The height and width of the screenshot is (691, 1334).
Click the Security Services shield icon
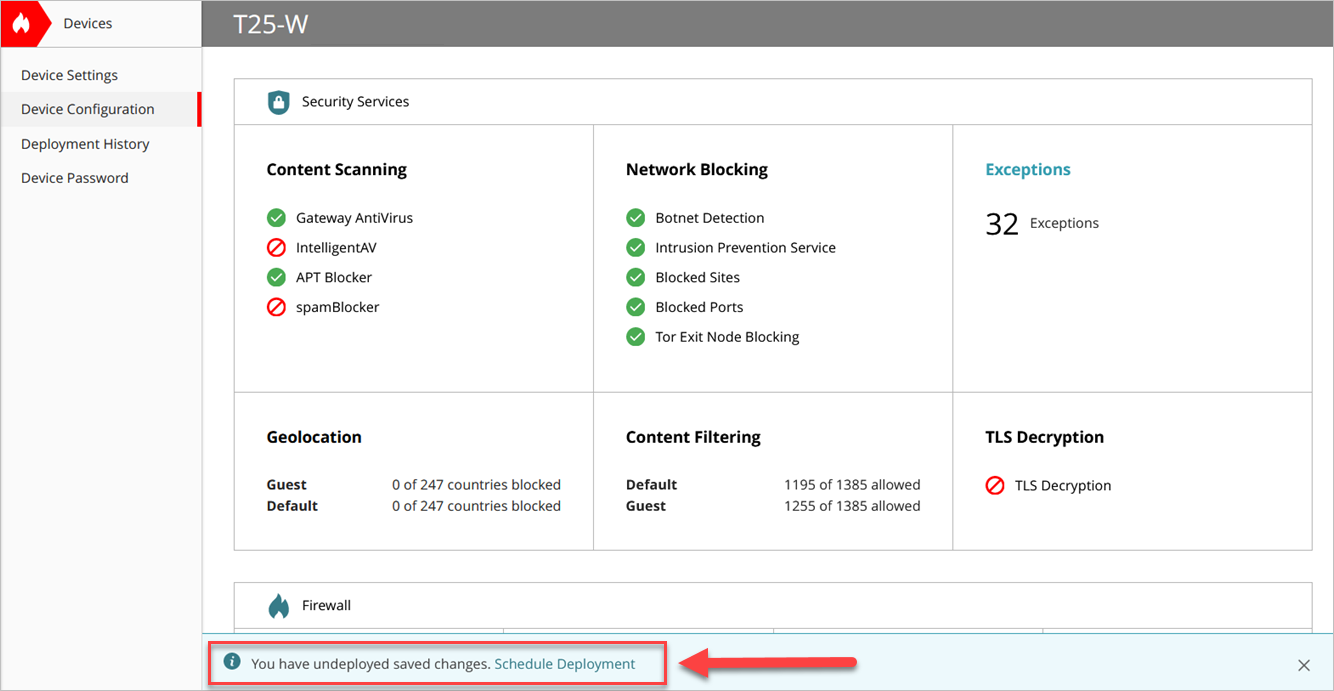pos(278,101)
